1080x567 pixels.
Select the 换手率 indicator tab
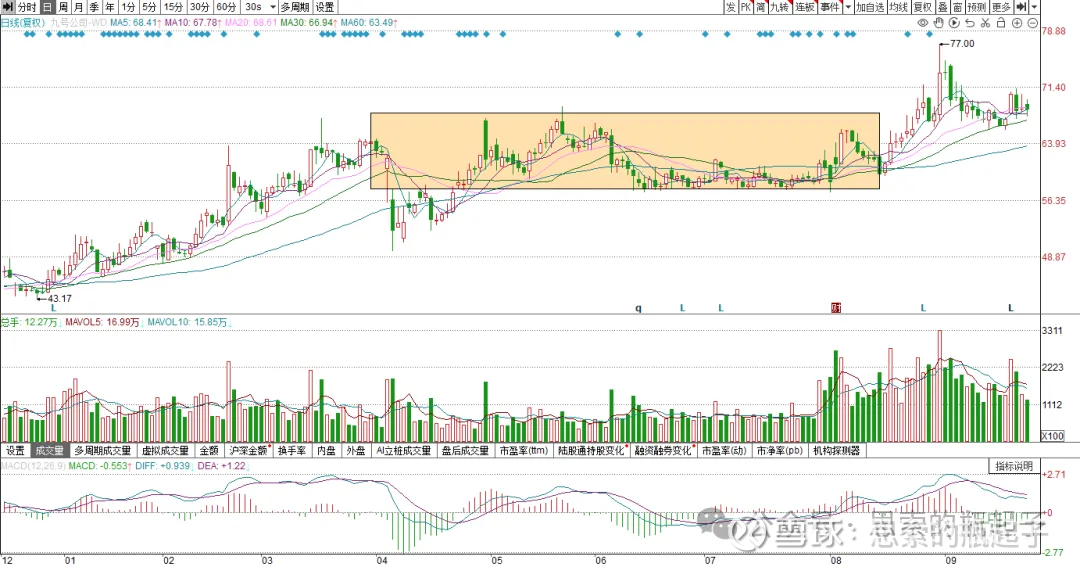[x=293, y=451]
